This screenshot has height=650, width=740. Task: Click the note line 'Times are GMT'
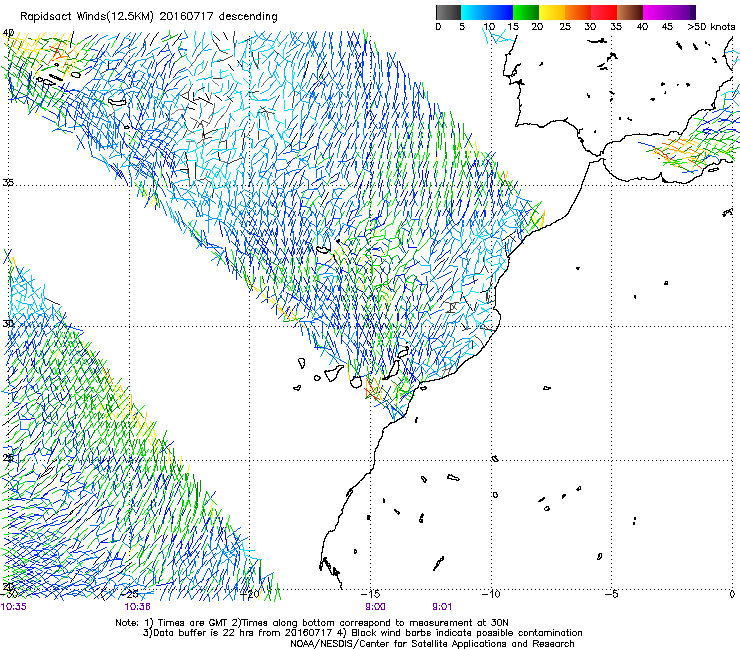pos(193,623)
